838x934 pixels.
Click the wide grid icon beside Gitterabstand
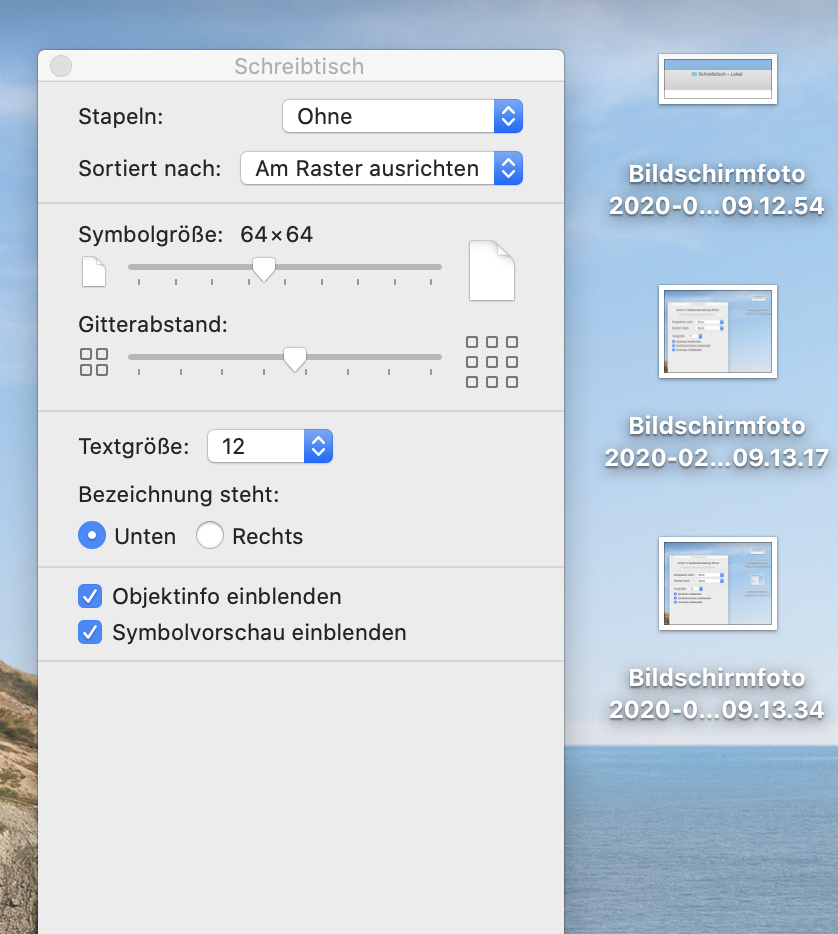492,362
